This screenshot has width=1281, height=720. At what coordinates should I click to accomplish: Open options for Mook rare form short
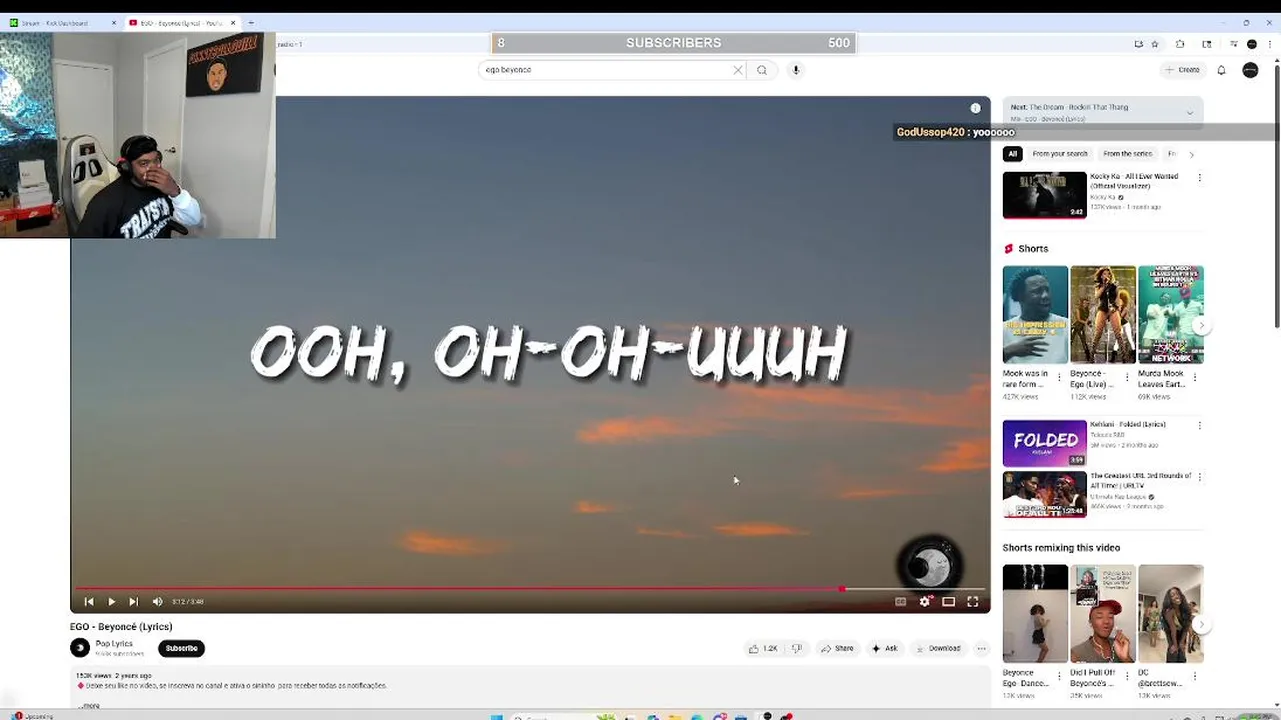[1060, 378]
